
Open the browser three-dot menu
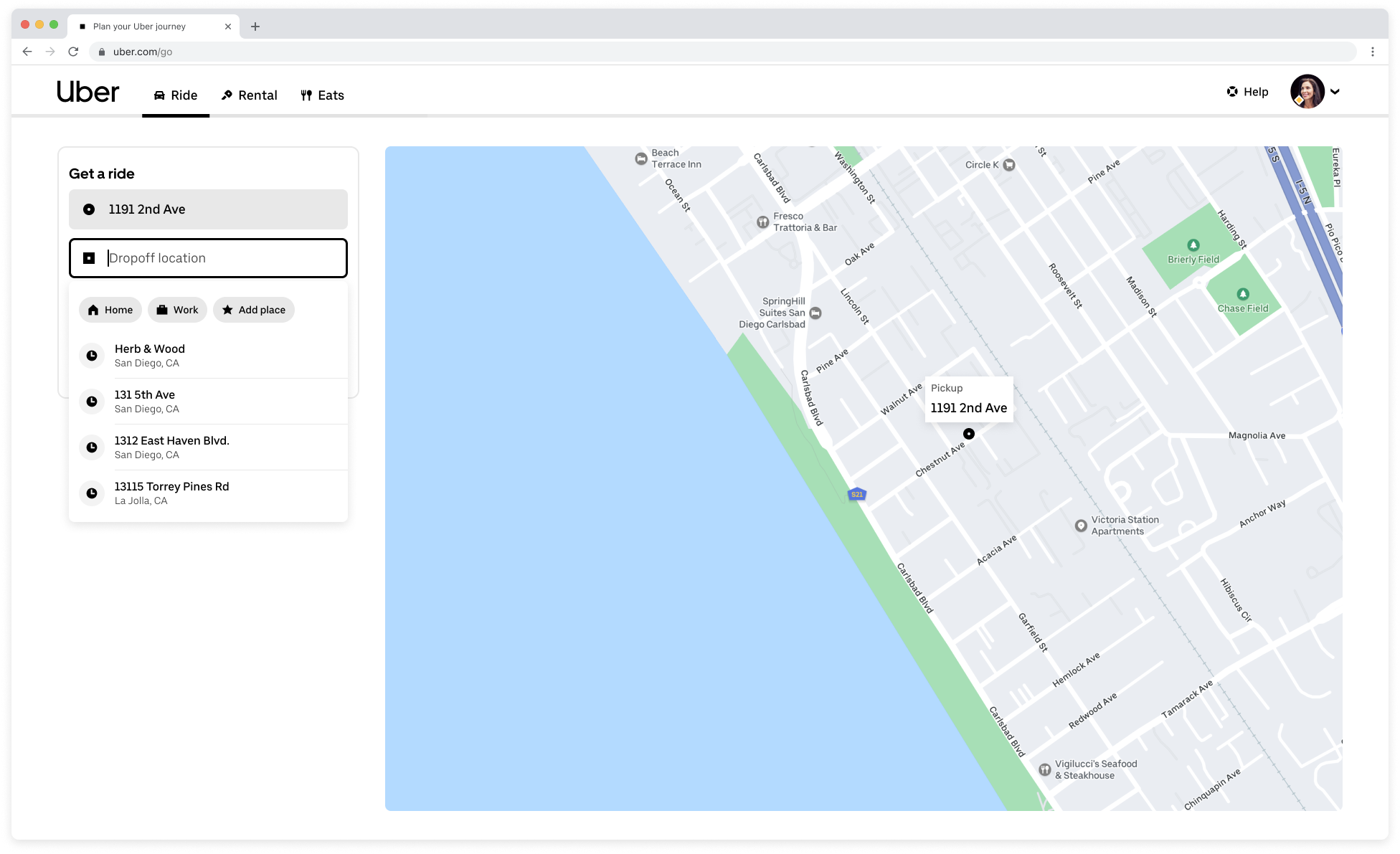pos(1373,52)
